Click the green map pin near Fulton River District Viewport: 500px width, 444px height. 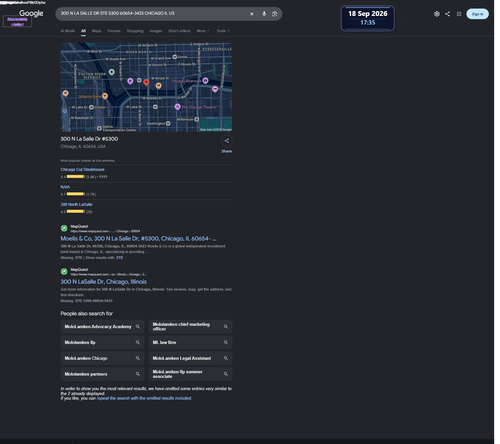[112, 72]
